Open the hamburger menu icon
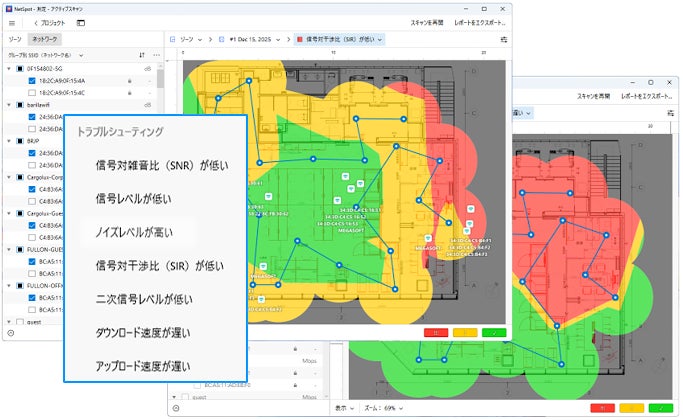This screenshot has width=683, height=420. pos(12,23)
